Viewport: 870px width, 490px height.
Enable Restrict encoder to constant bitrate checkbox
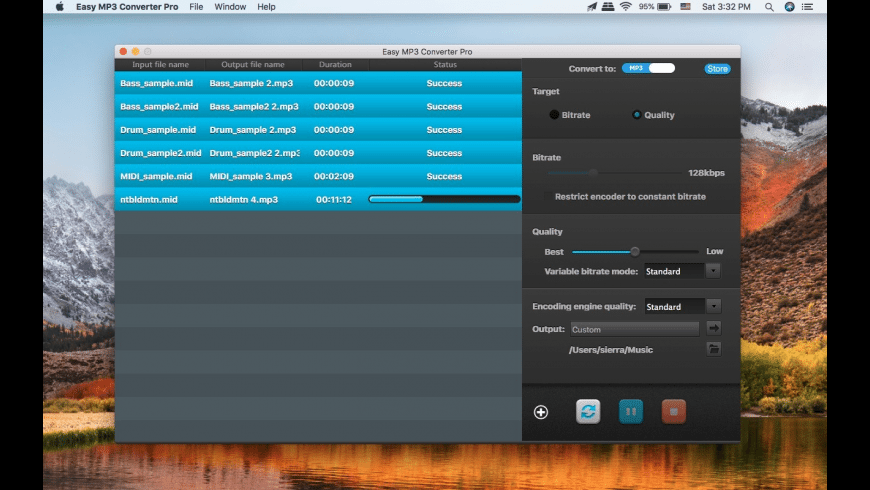pos(548,196)
